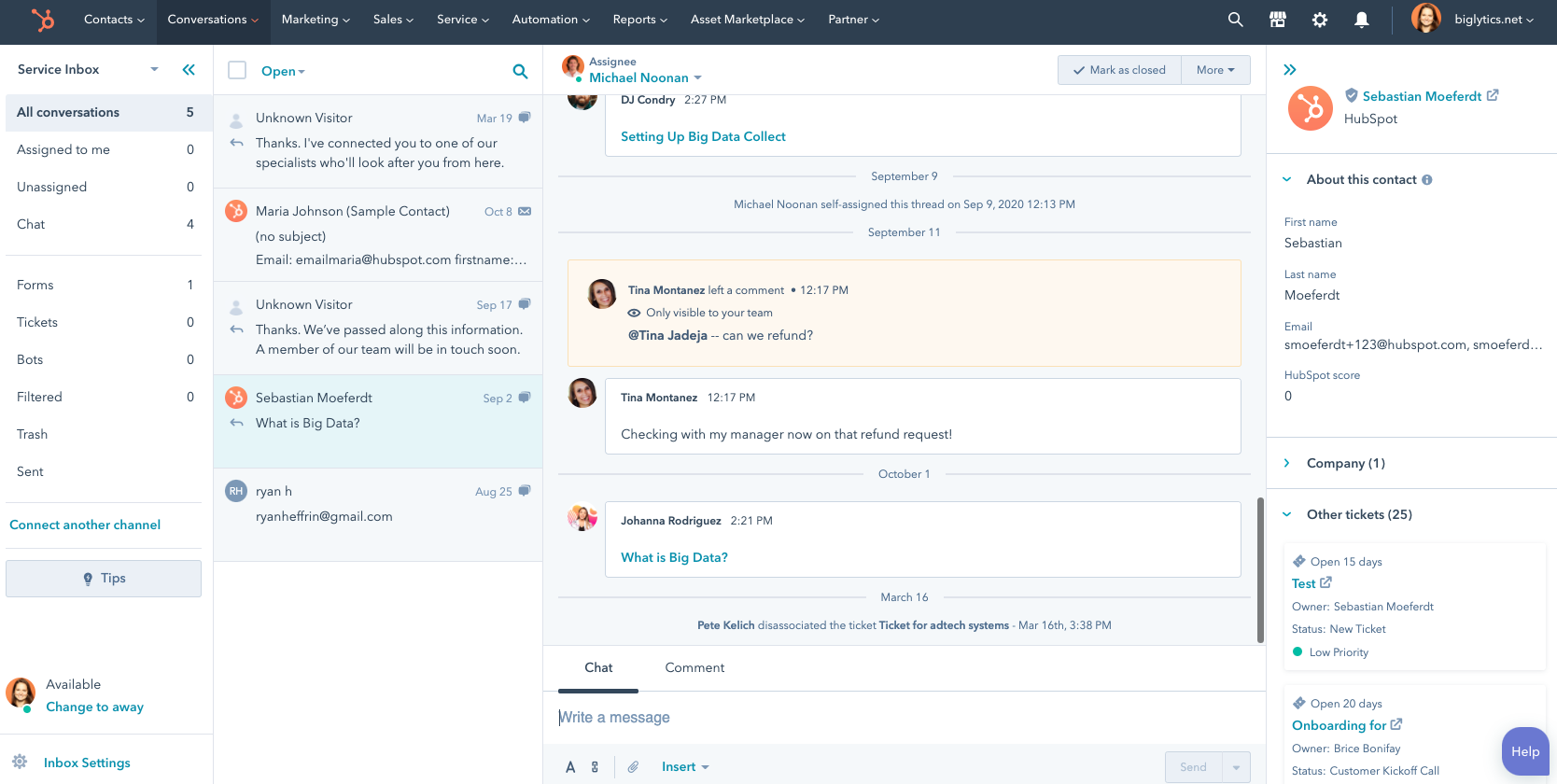Expand the Company (1) section

point(1287,463)
